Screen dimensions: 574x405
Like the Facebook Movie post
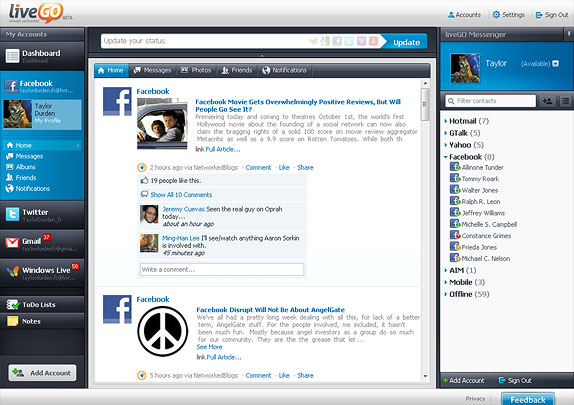tap(284, 168)
